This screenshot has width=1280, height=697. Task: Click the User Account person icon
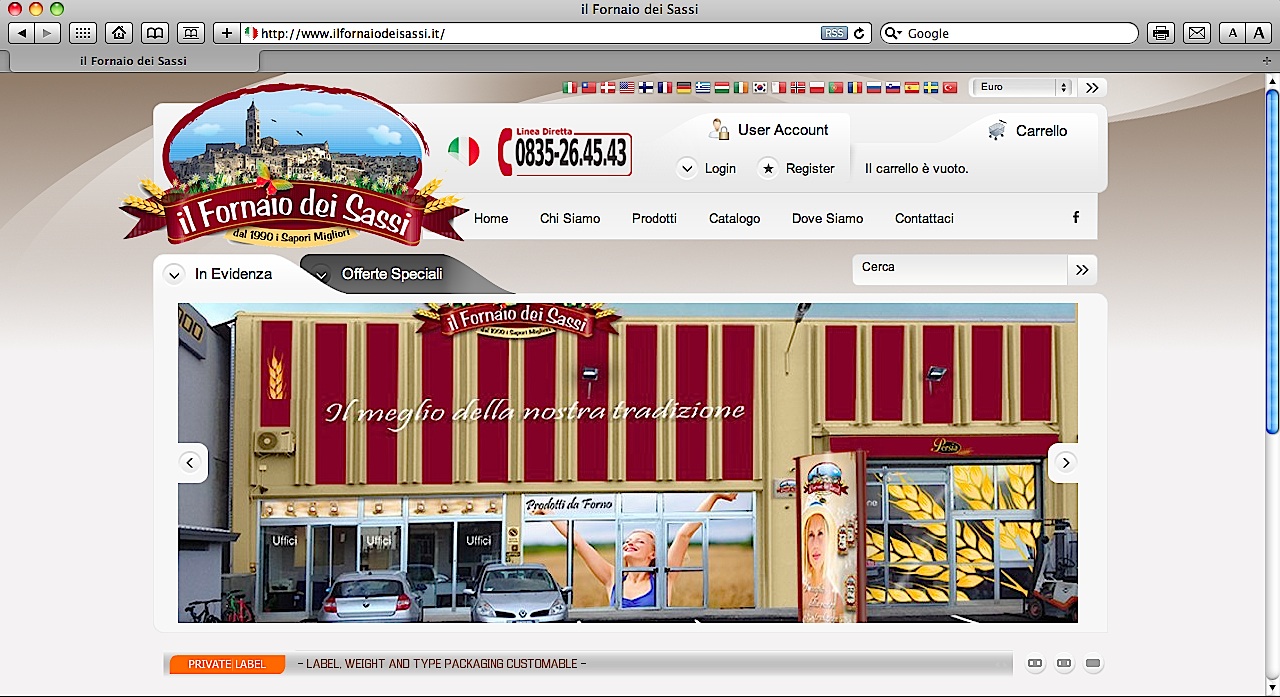pos(719,129)
